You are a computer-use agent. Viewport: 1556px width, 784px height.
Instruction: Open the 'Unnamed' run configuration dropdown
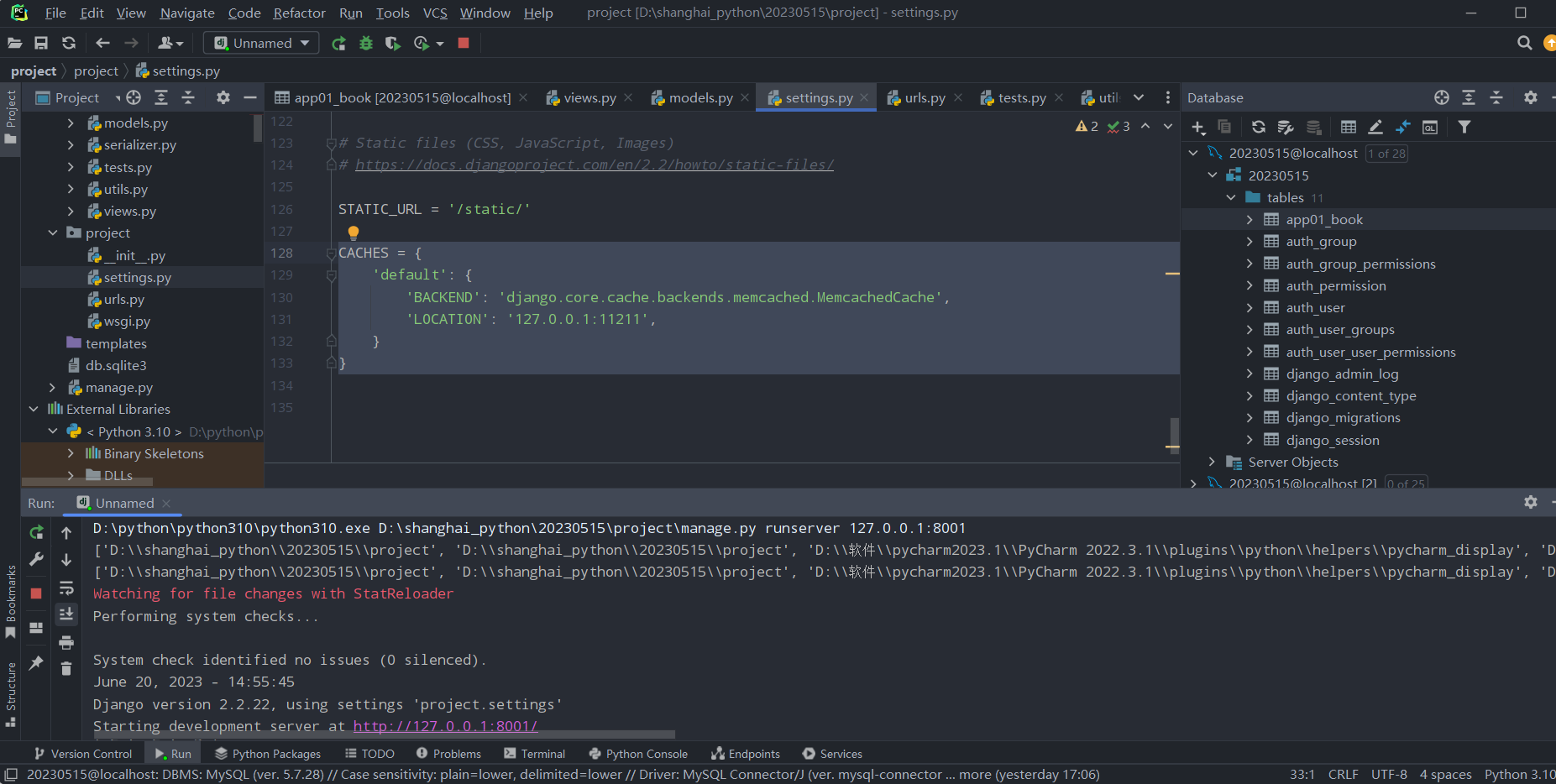tap(261, 43)
